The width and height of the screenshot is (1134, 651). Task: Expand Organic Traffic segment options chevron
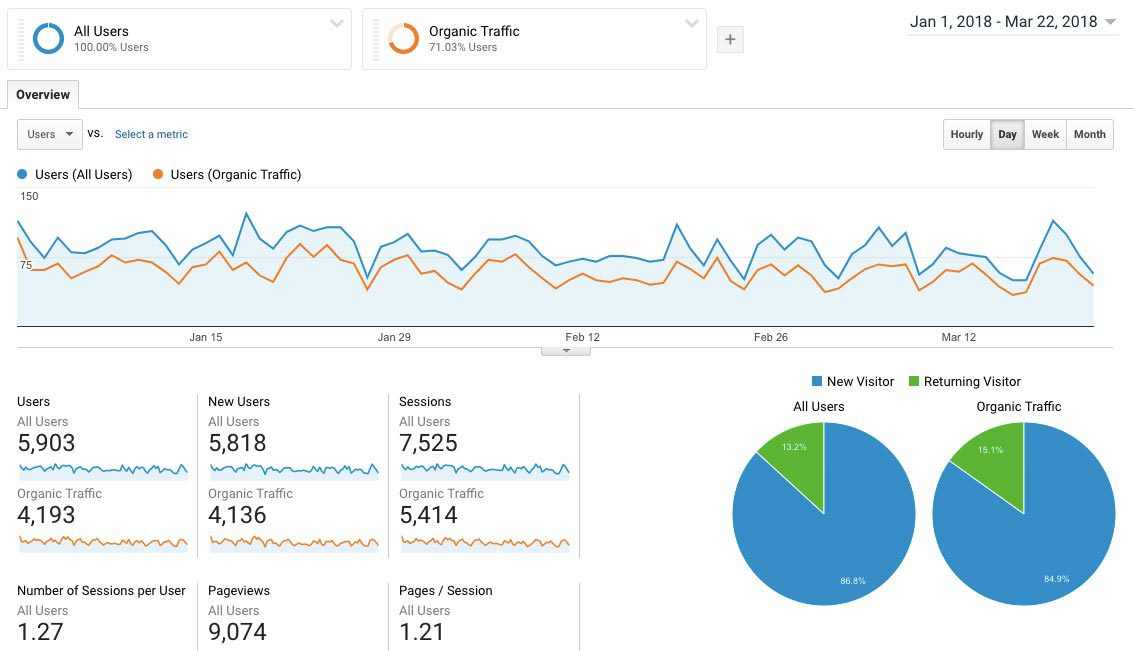[x=691, y=24]
